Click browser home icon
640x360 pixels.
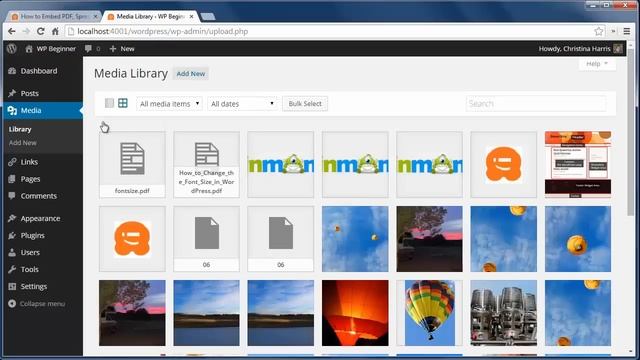55,31
